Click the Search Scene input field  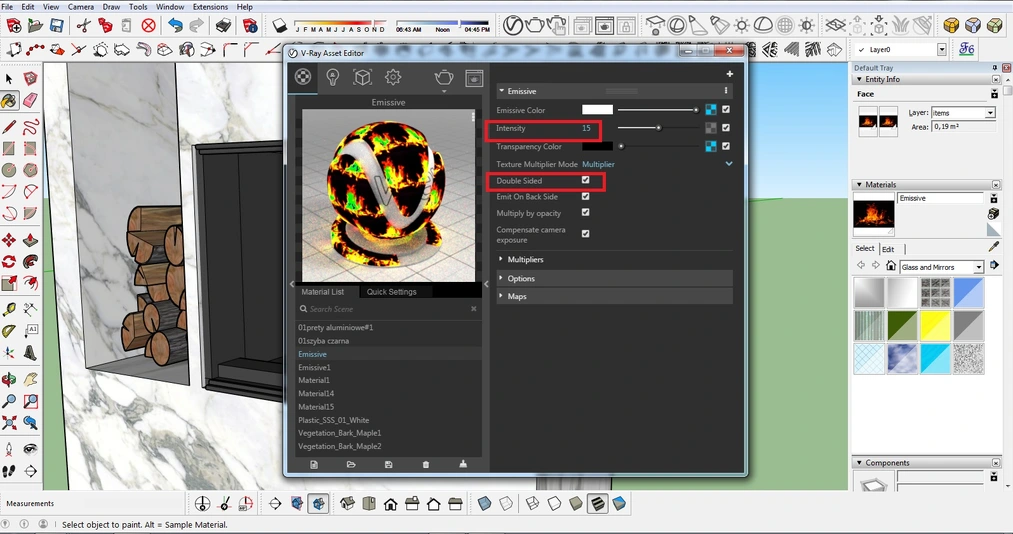coord(388,309)
